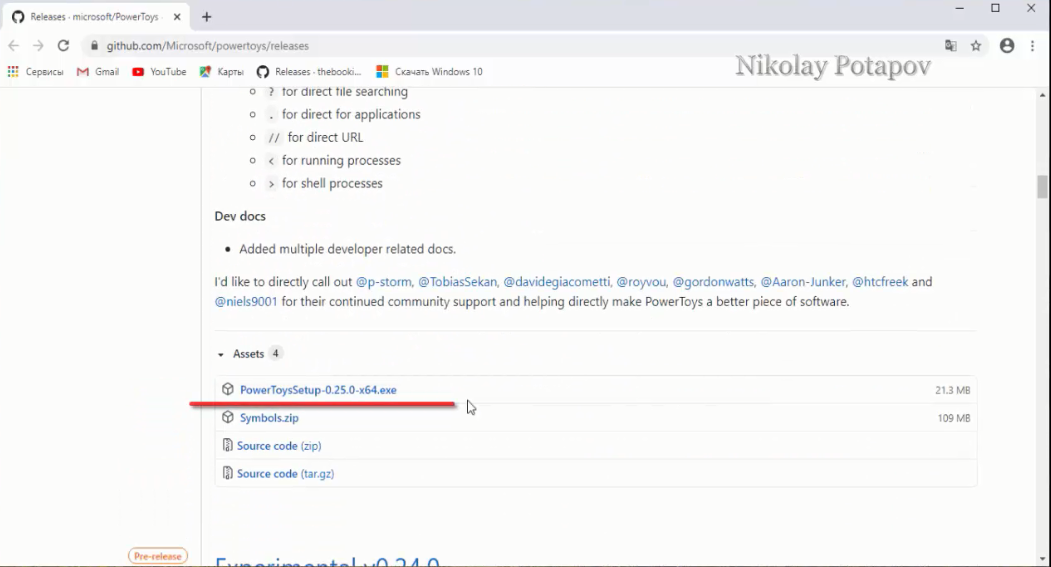Image resolution: width=1051 pixels, height=567 pixels.
Task: Open @TobiasSekan user profile
Action: [x=458, y=282]
